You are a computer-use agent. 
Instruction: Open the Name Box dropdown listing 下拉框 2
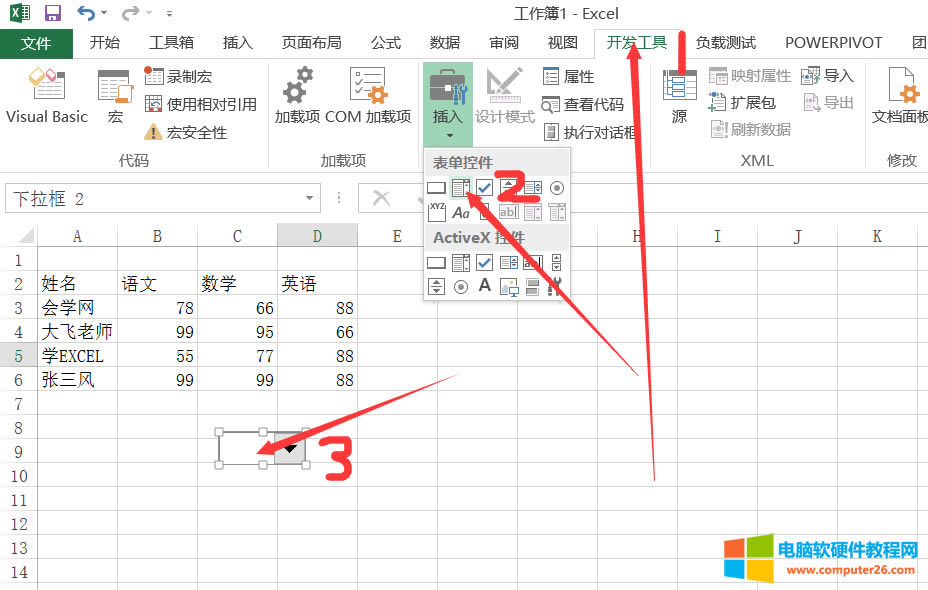310,198
